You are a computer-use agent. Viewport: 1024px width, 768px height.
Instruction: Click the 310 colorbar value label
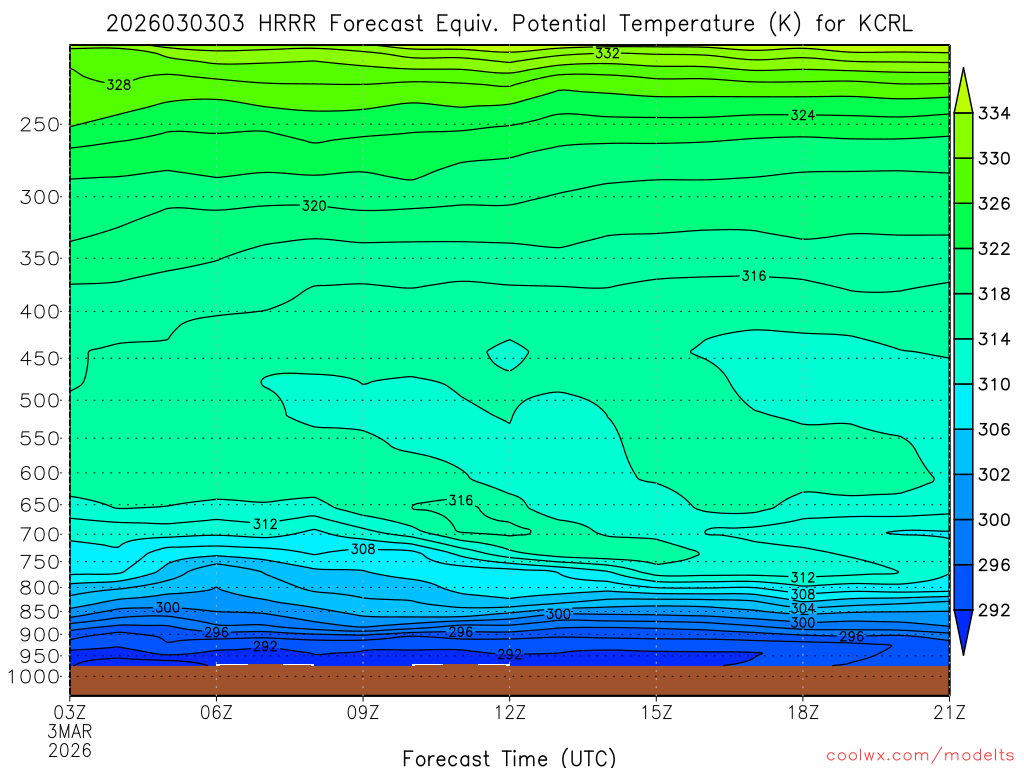(994, 385)
